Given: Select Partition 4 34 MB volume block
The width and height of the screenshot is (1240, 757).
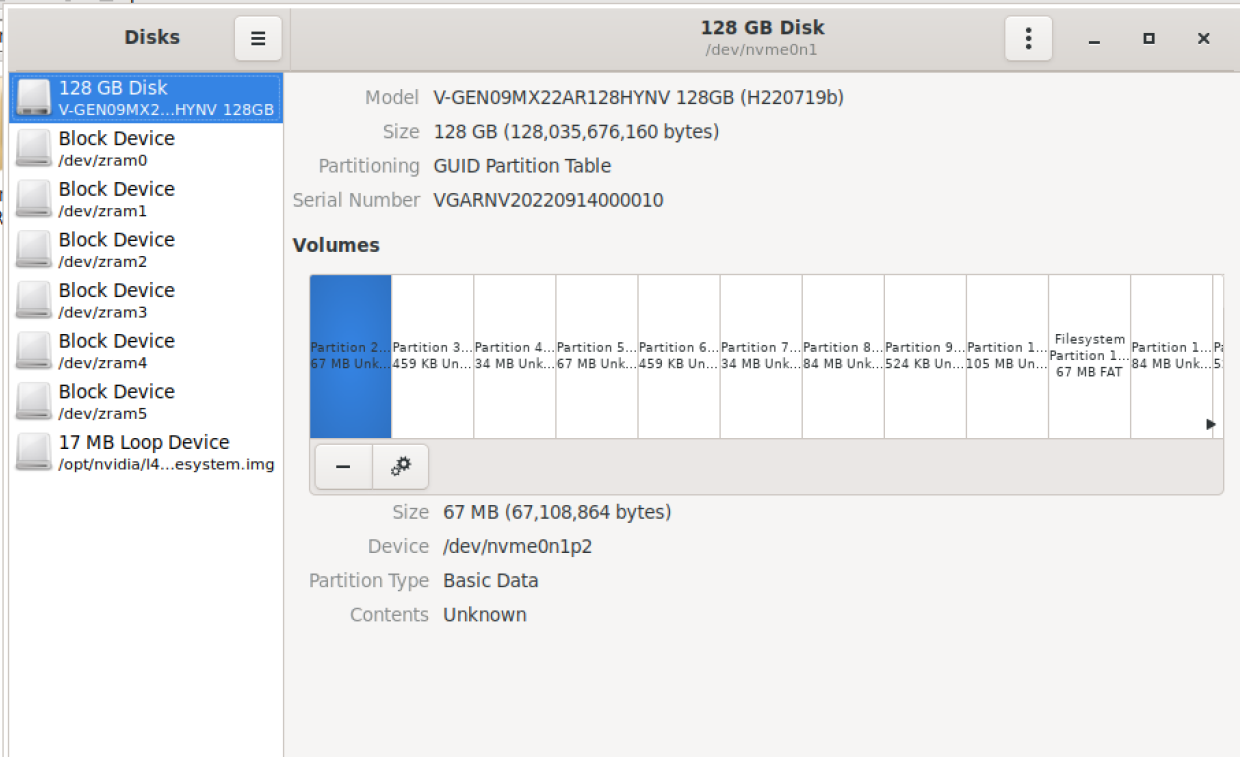Looking at the screenshot, I should (x=515, y=357).
